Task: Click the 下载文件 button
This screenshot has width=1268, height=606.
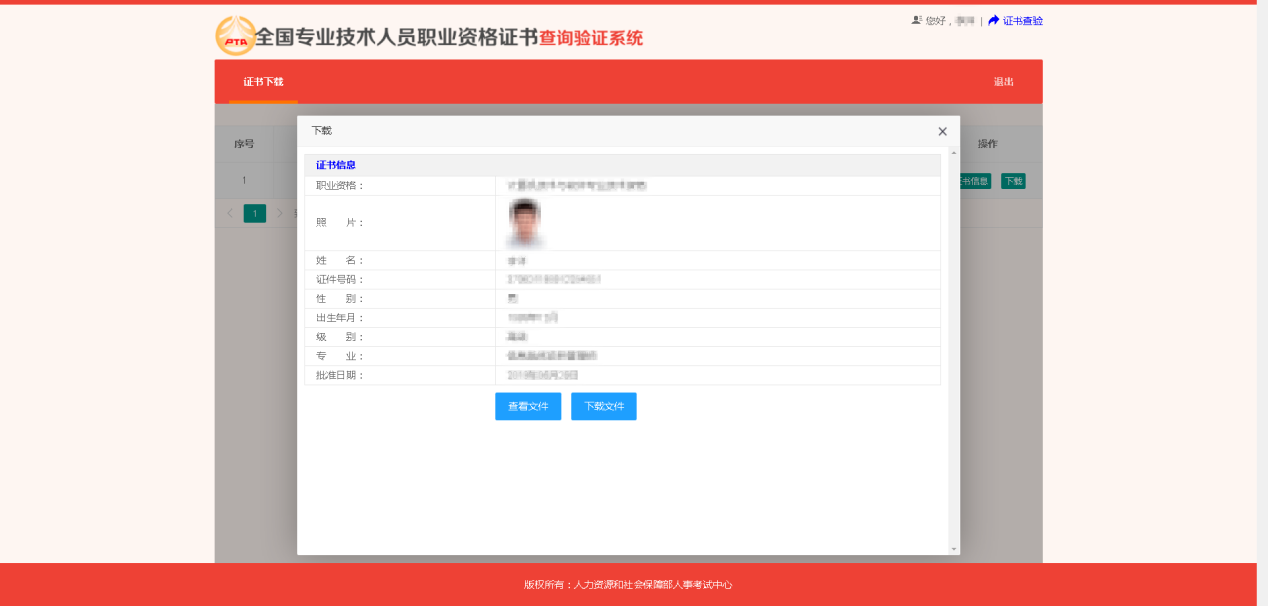Action: point(603,406)
